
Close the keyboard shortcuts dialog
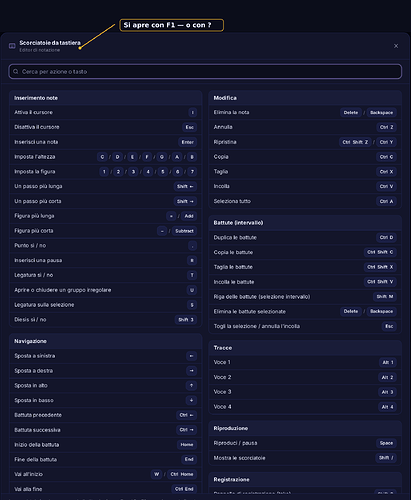coord(396,46)
